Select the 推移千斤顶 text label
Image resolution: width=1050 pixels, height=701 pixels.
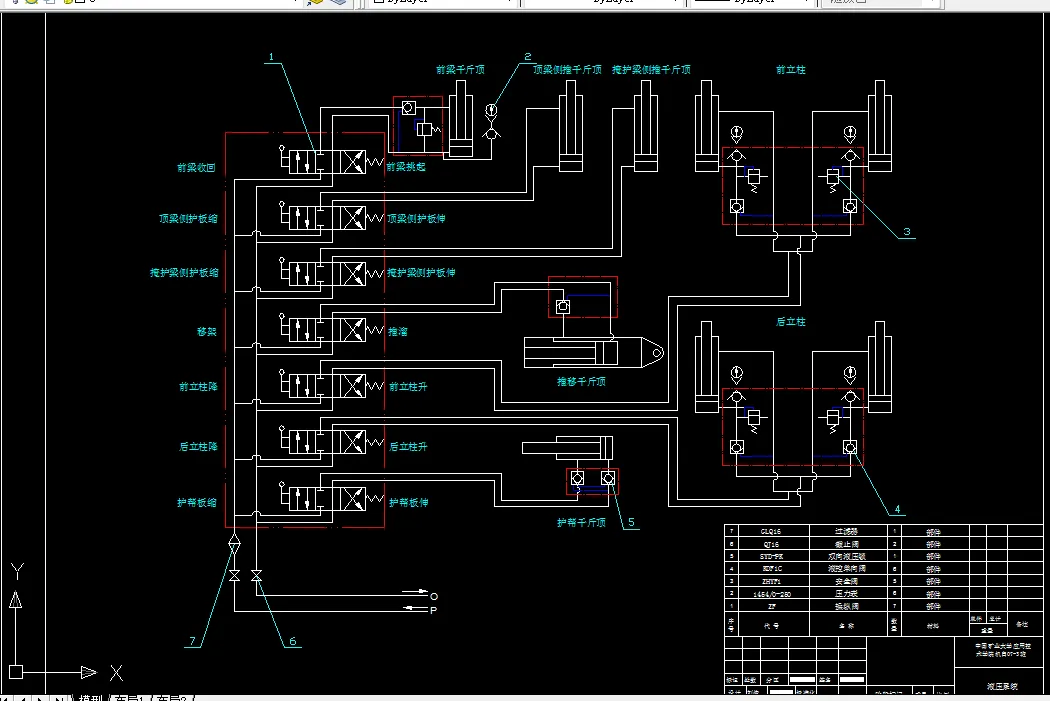(581, 382)
